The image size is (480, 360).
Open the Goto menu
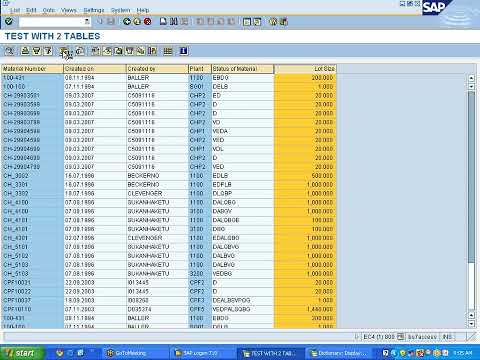pyautogui.click(x=49, y=10)
